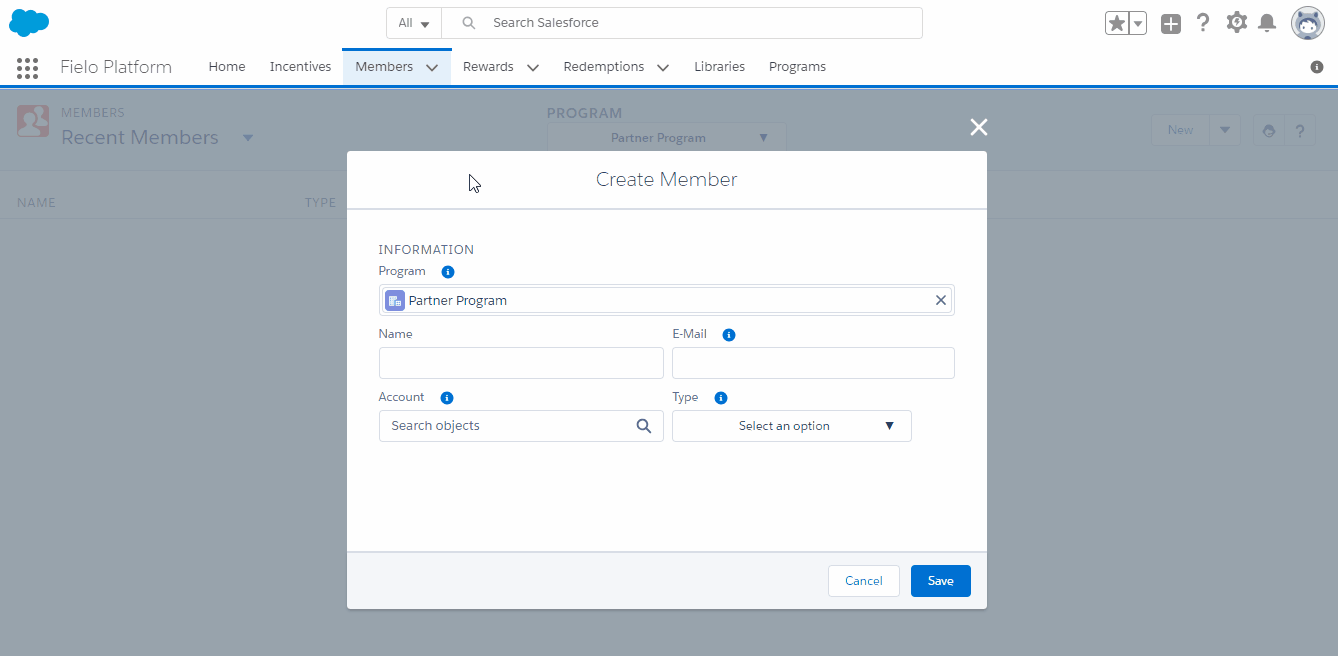
Task: Expand the Members tab chevron
Action: tap(432, 67)
